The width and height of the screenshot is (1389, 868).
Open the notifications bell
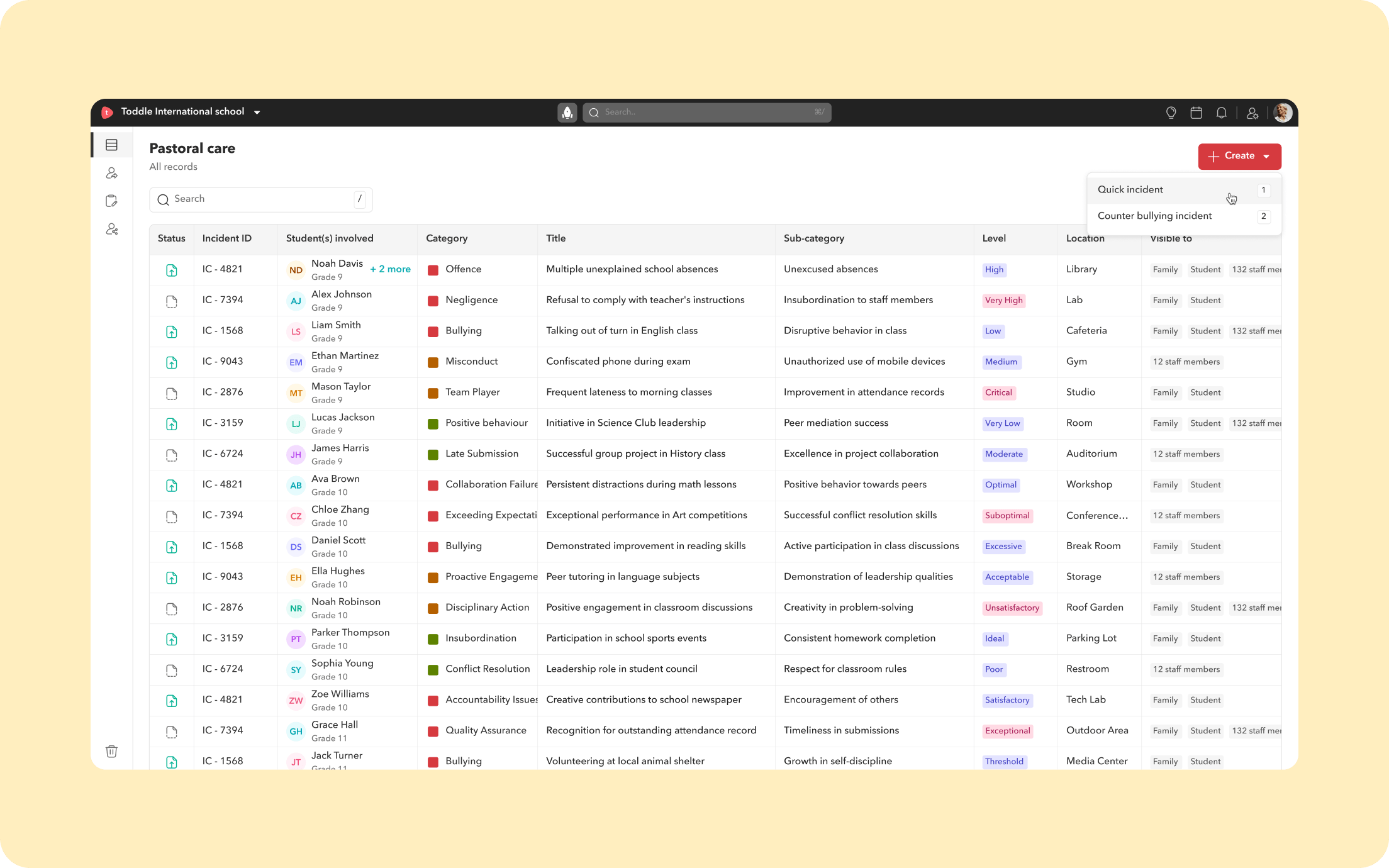(x=1222, y=113)
